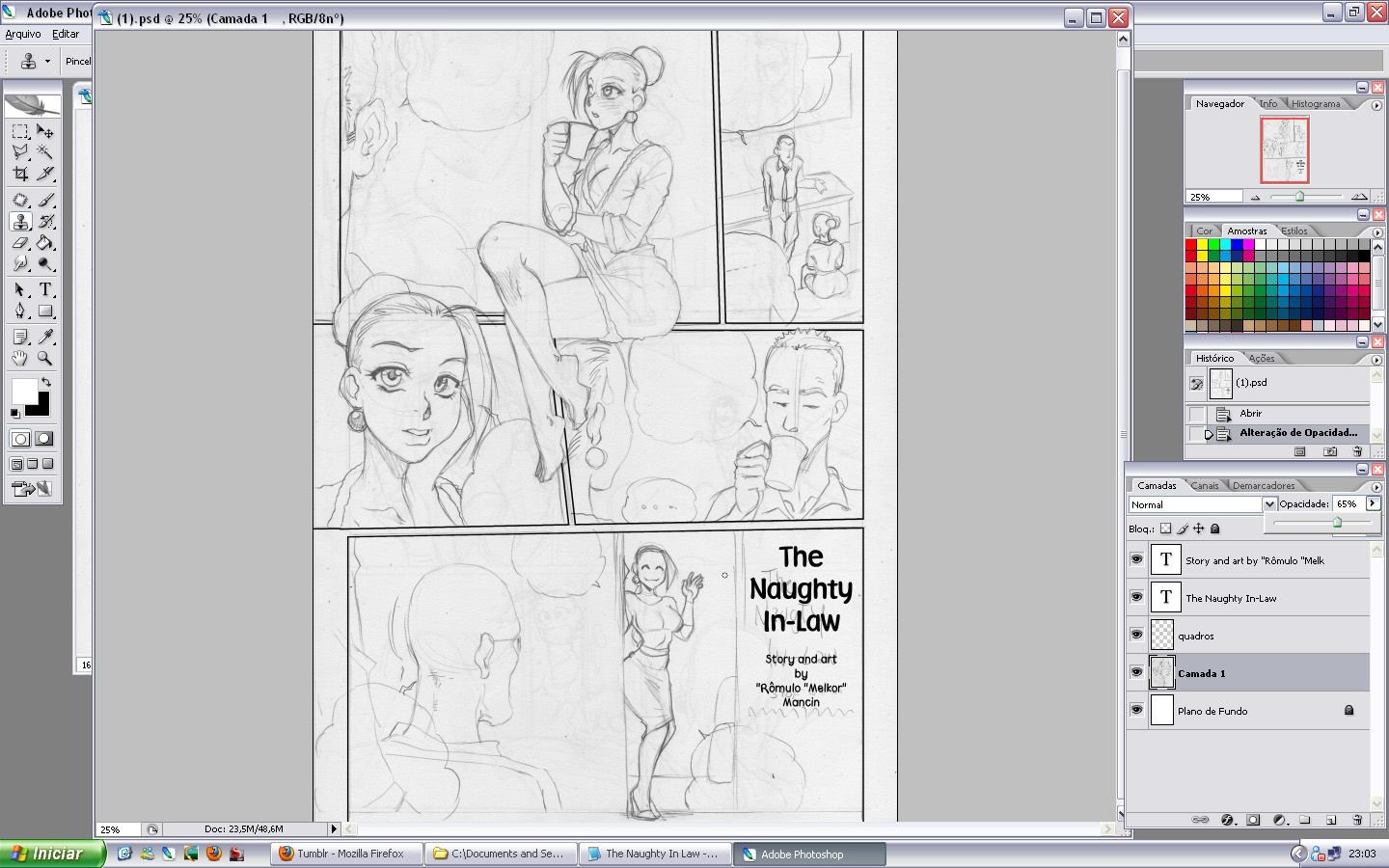Select the Move tool
Image resolution: width=1389 pixels, height=868 pixels.
tap(44, 132)
